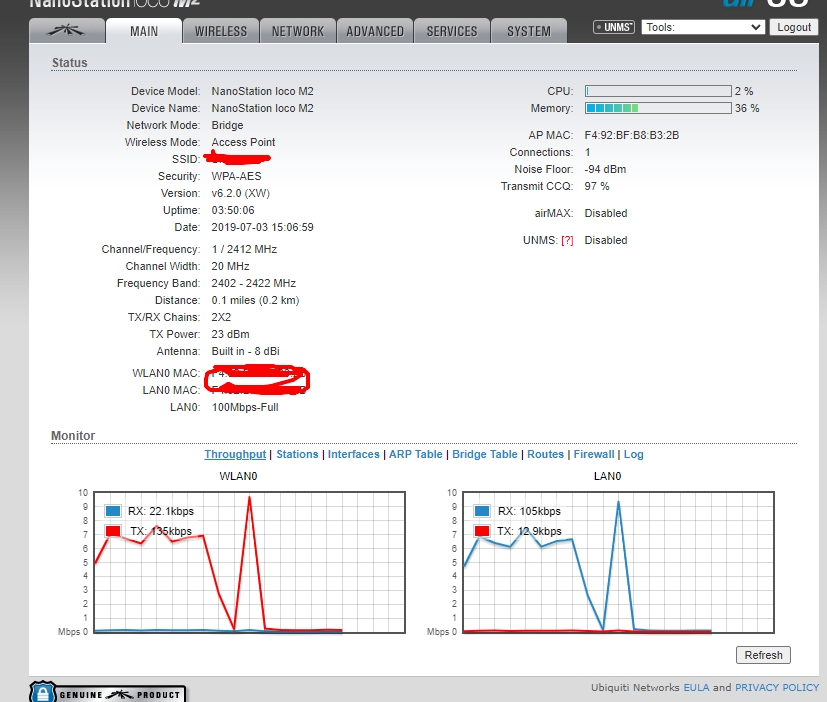Click the Transmit CCQ value 97 %
The height and width of the screenshot is (702, 827).
pyautogui.click(x=597, y=186)
